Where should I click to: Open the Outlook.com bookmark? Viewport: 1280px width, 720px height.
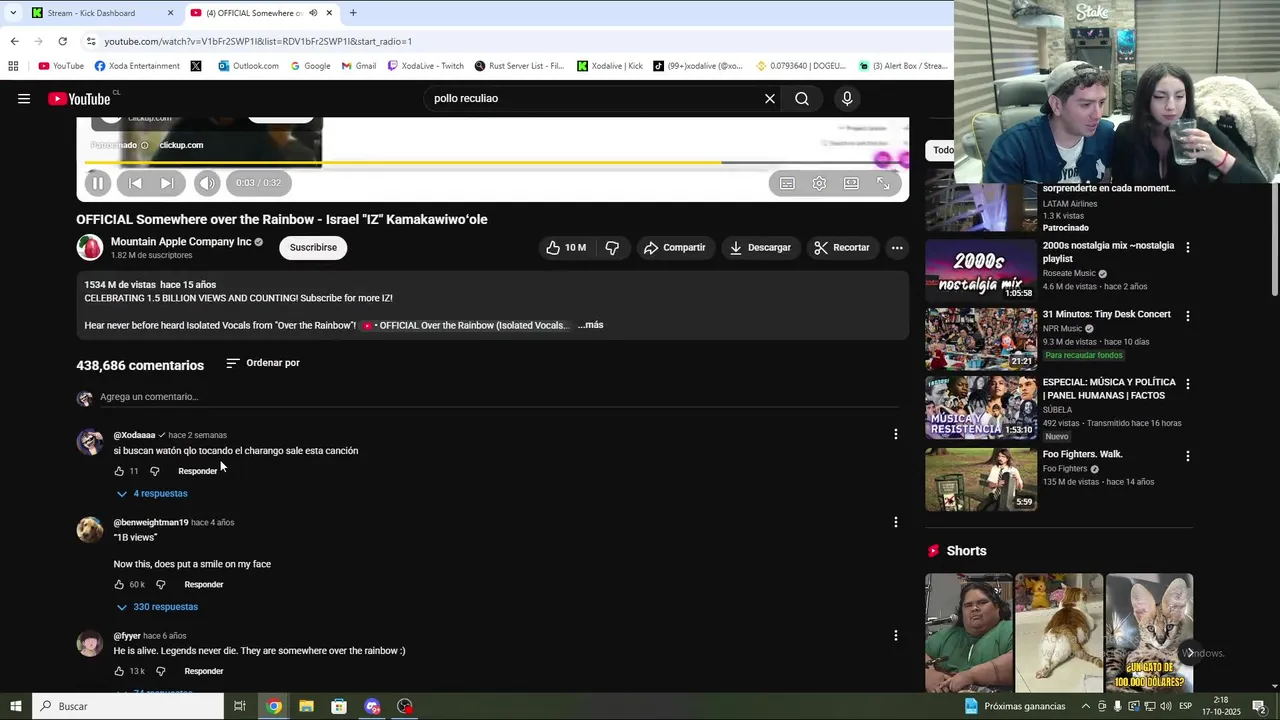[x=249, y=66]
